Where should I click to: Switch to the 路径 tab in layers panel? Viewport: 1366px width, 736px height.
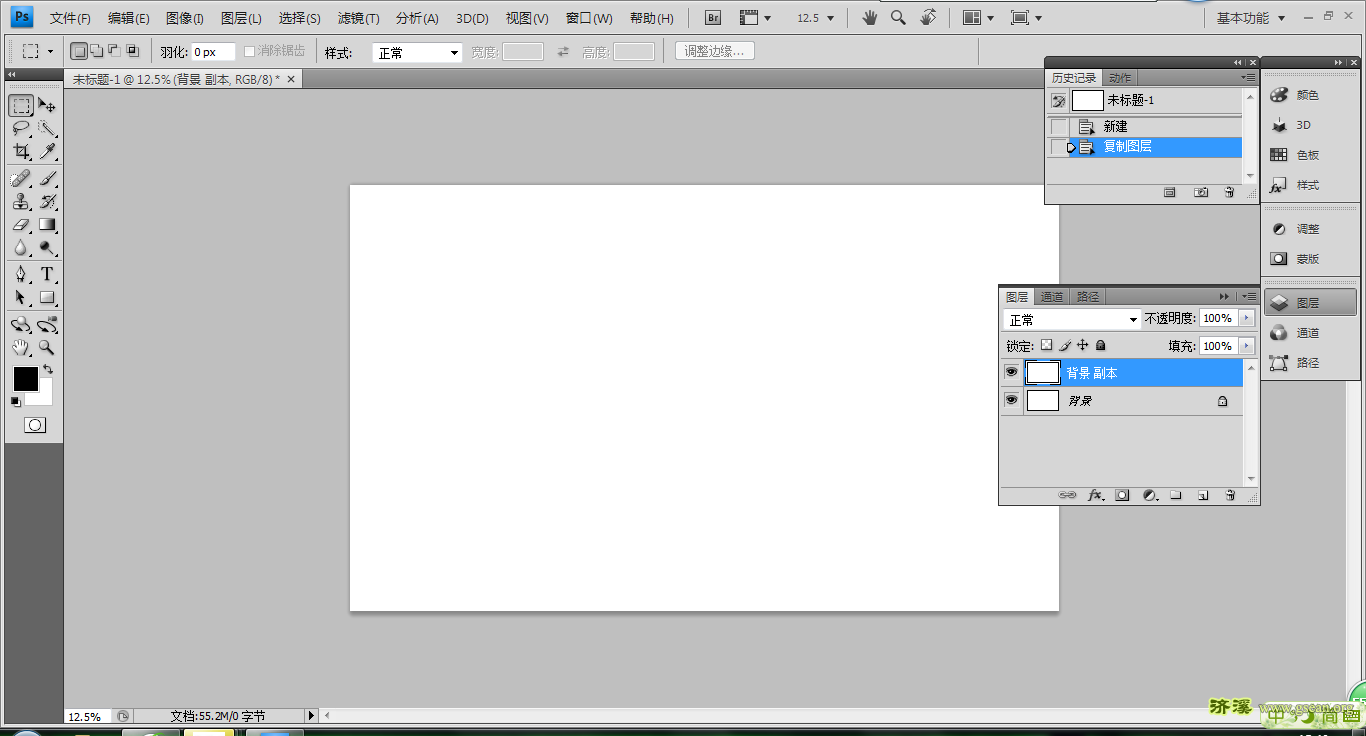1088,297
